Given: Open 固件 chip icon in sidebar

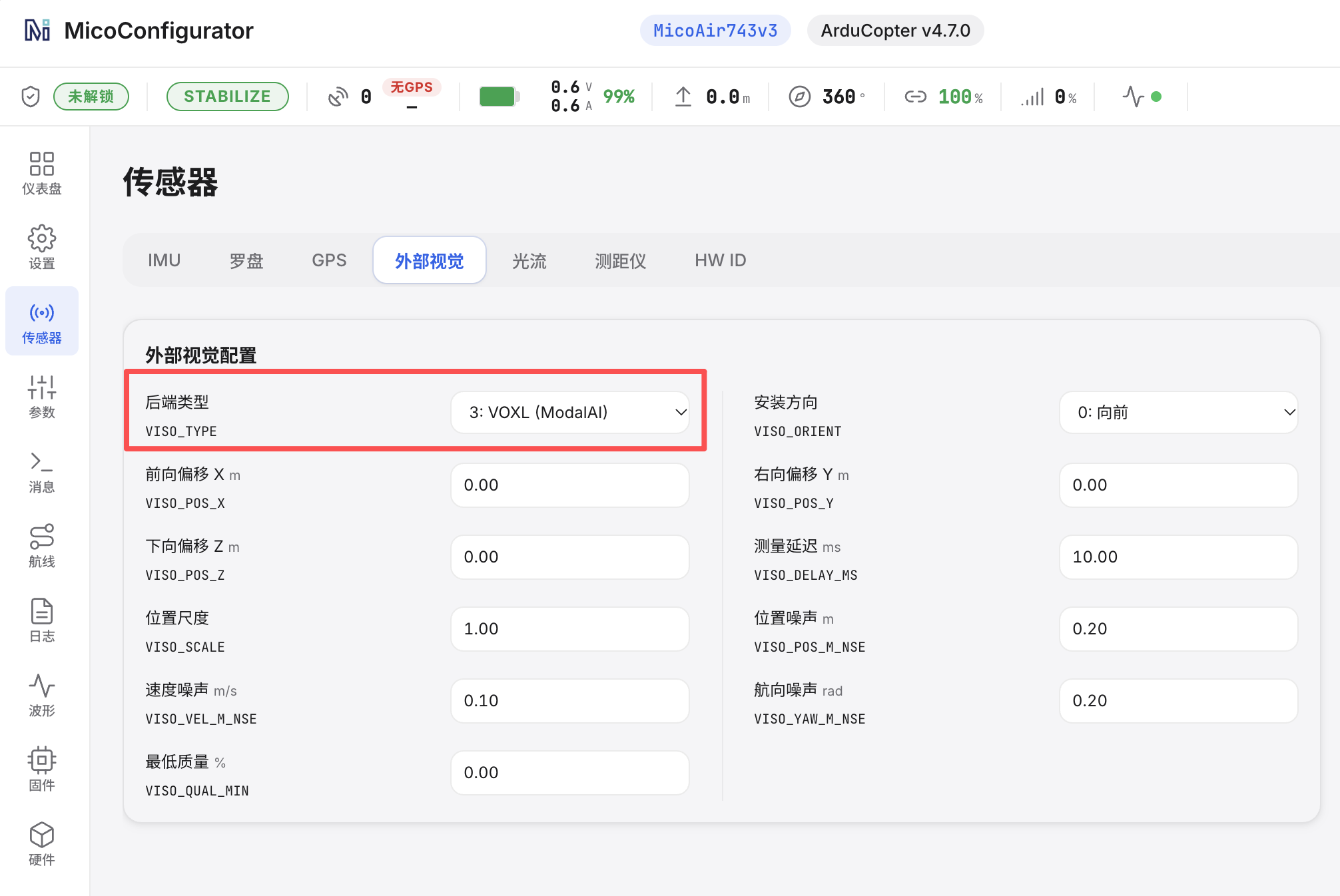Looking at the screenshot, I should 42,770.
